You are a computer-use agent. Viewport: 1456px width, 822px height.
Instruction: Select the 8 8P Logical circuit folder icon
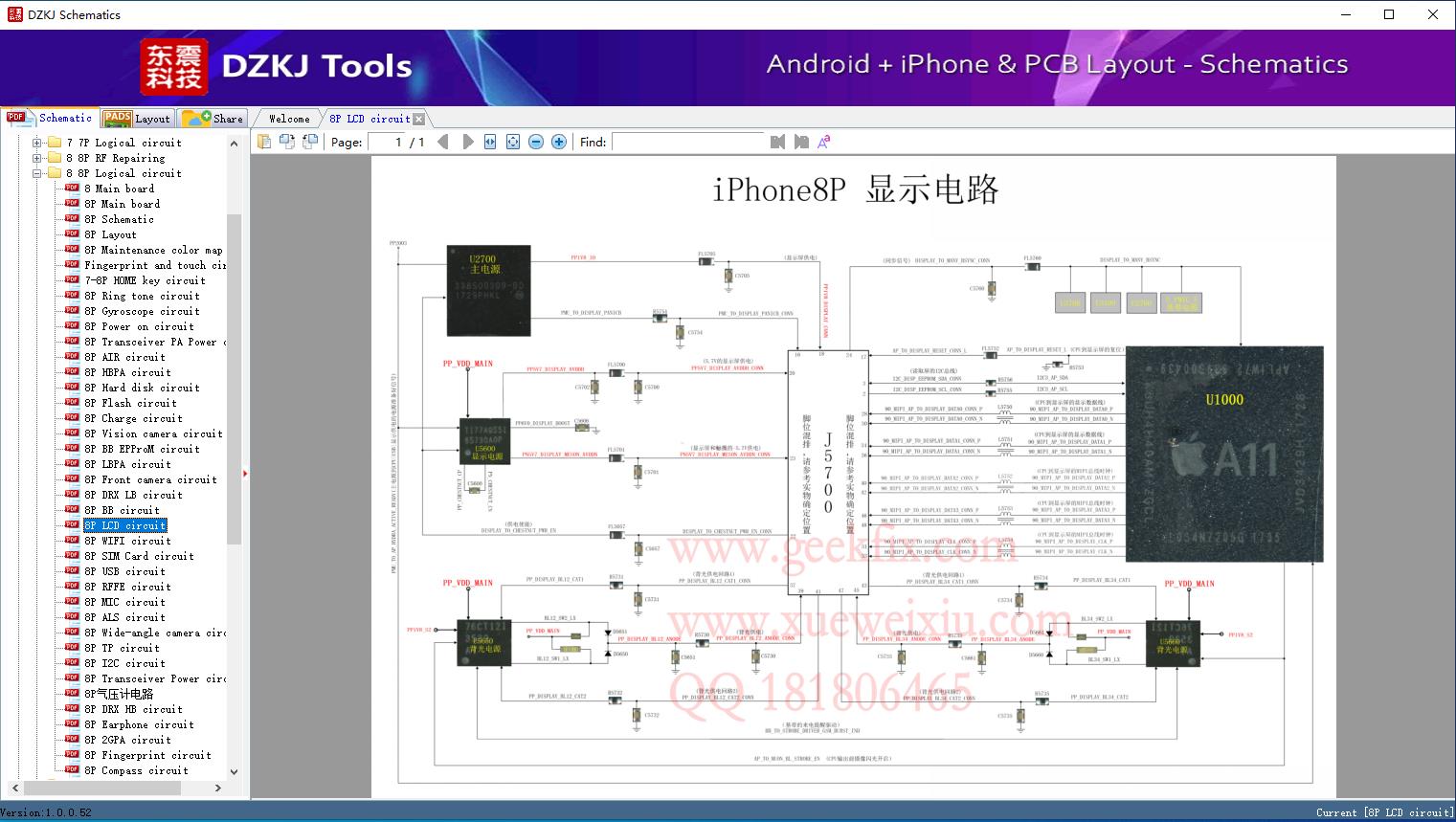[55, 173]
